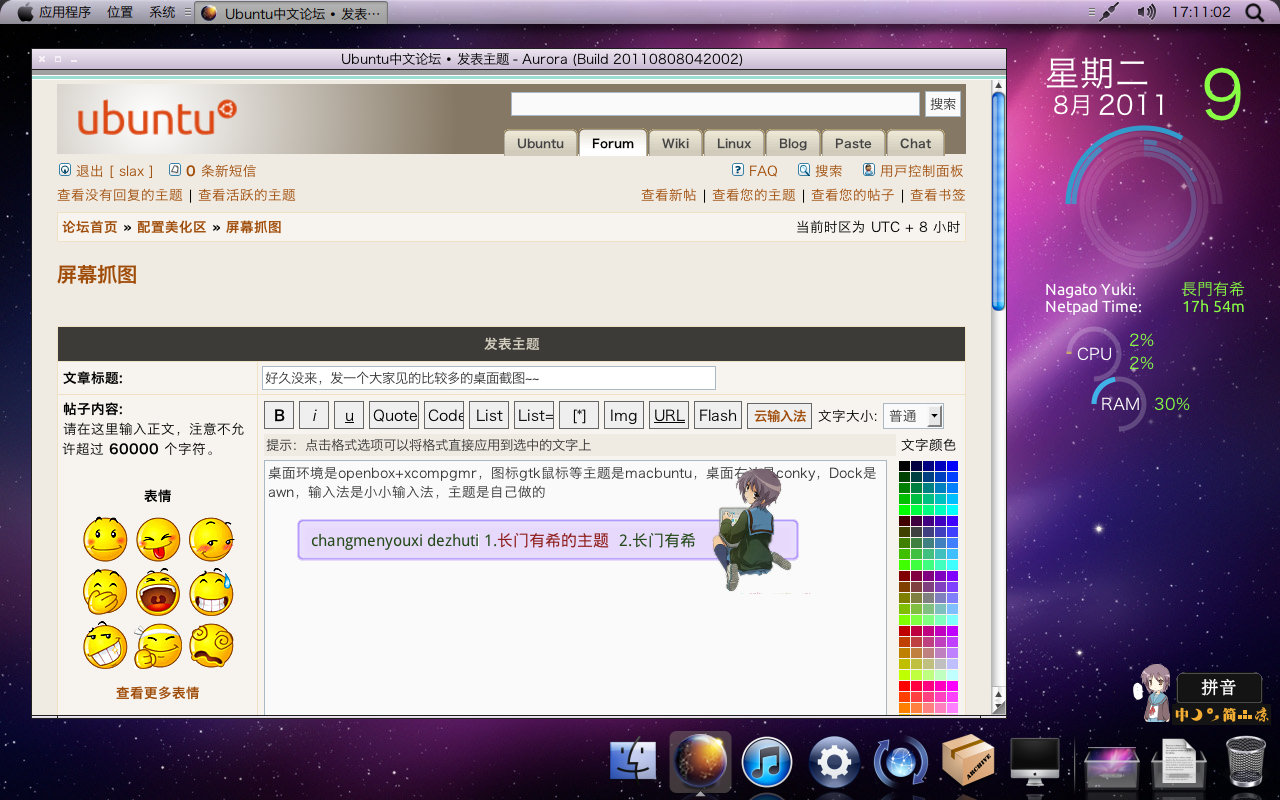Click the URL tag button
This screenshot has height=800, width=1280.
(669, 416)
